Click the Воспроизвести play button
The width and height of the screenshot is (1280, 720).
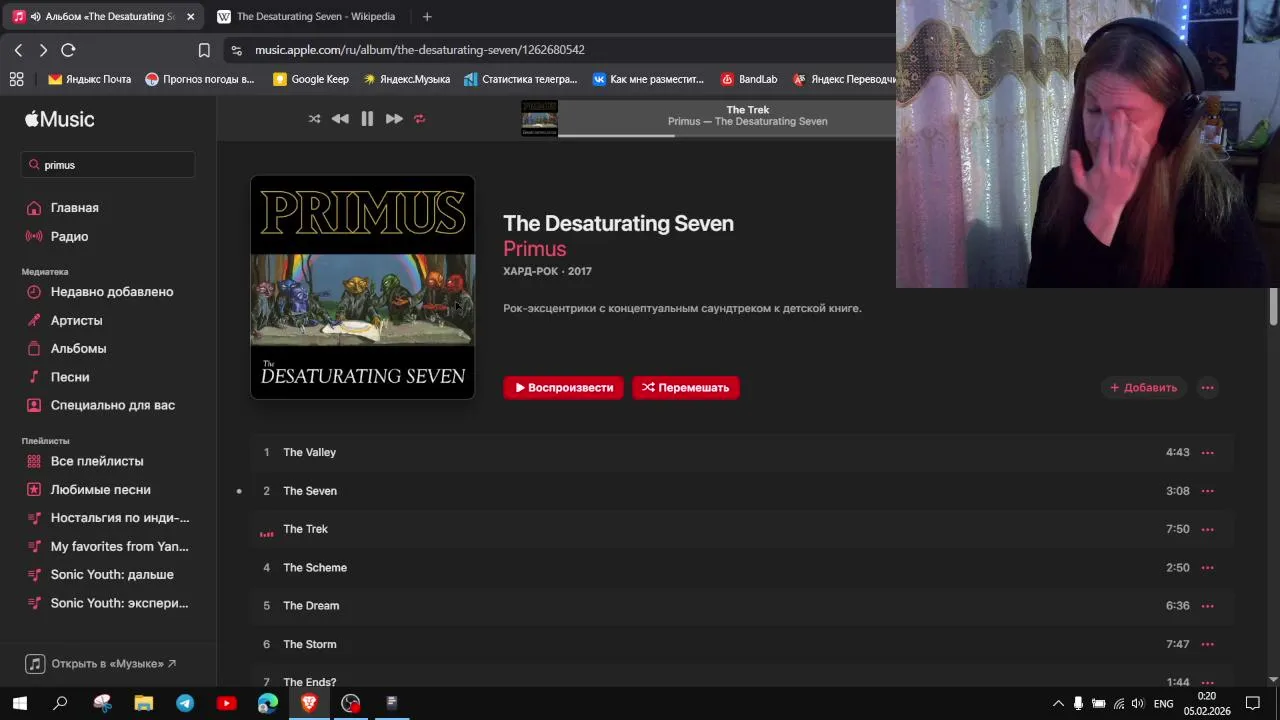(563, 388)
